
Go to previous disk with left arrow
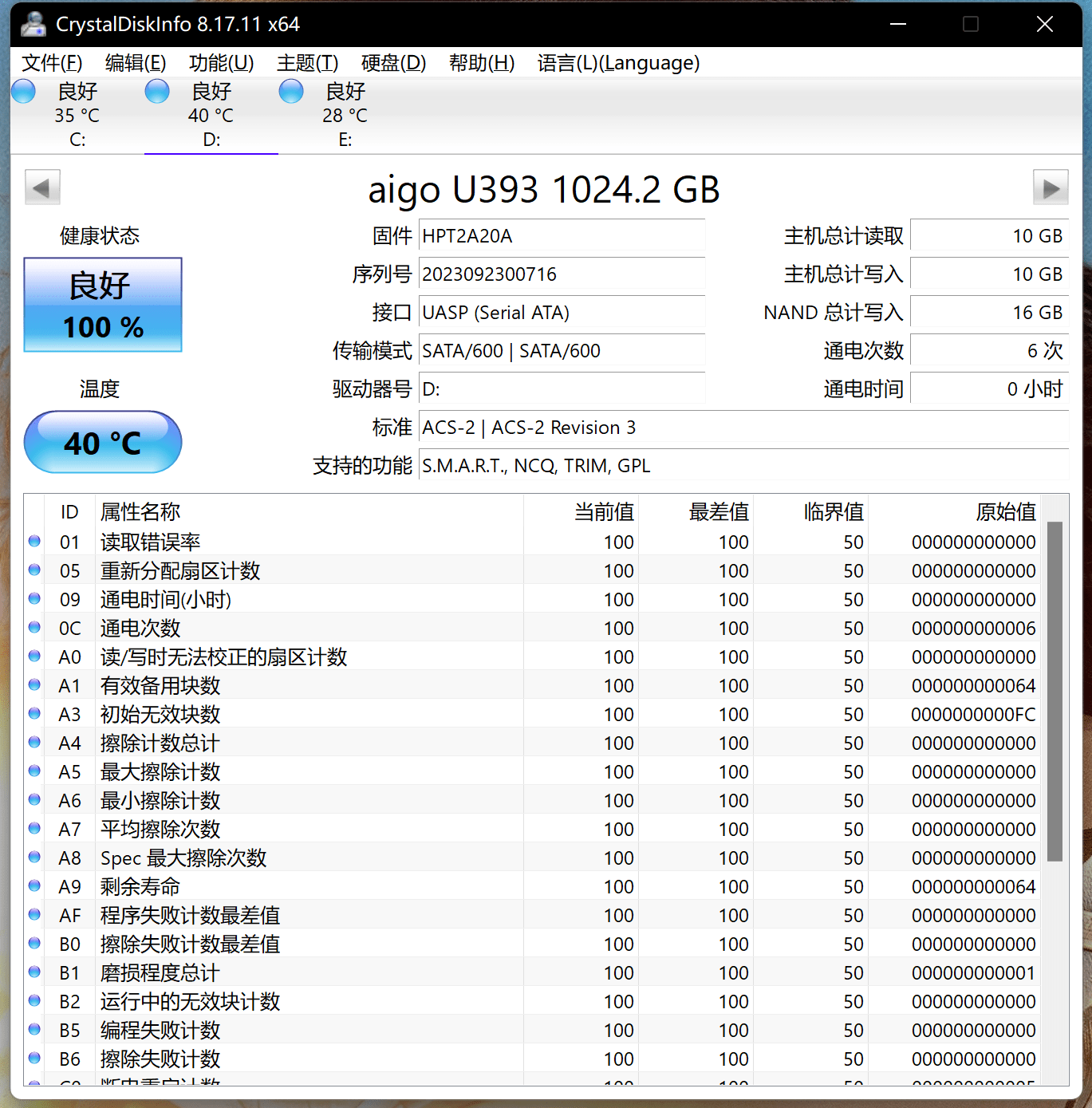coord(42,188)
